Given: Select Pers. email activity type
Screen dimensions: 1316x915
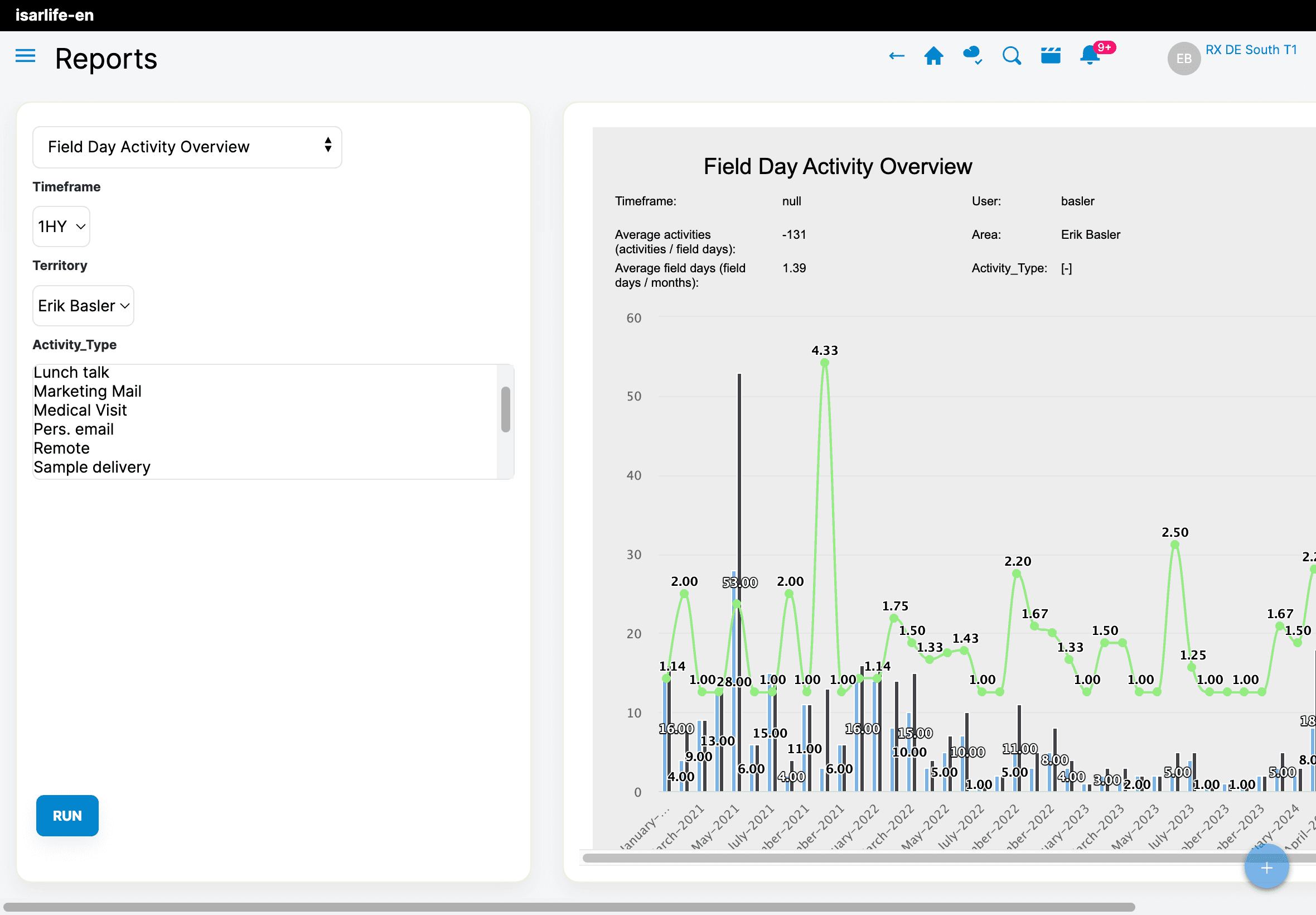Looking at the screenshot, I should (74, 430).
